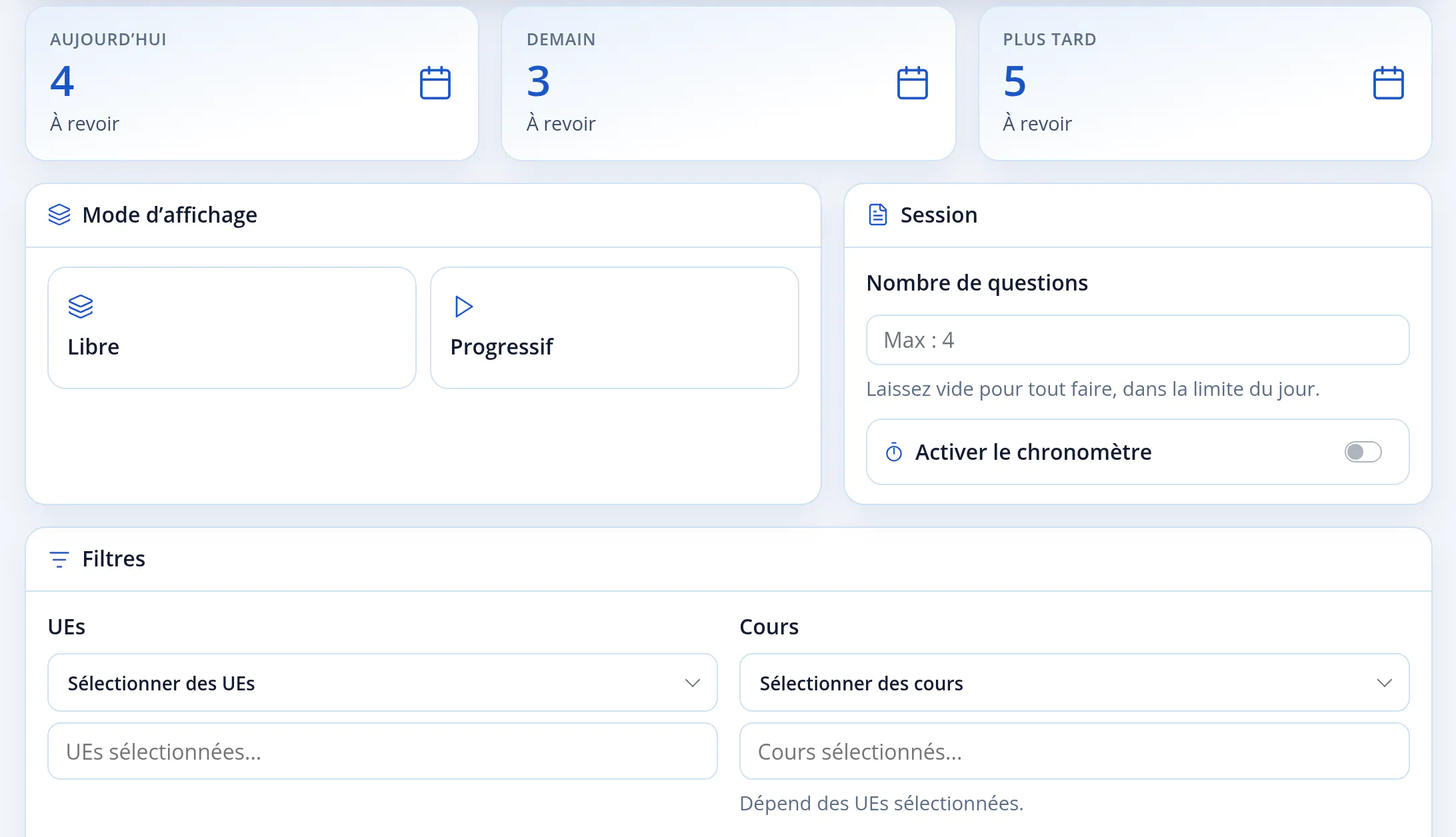This screenshot has width=1456, height=837.
Task: Click the Dépend des UEs sélectionnées note
Action: (881, 803)
